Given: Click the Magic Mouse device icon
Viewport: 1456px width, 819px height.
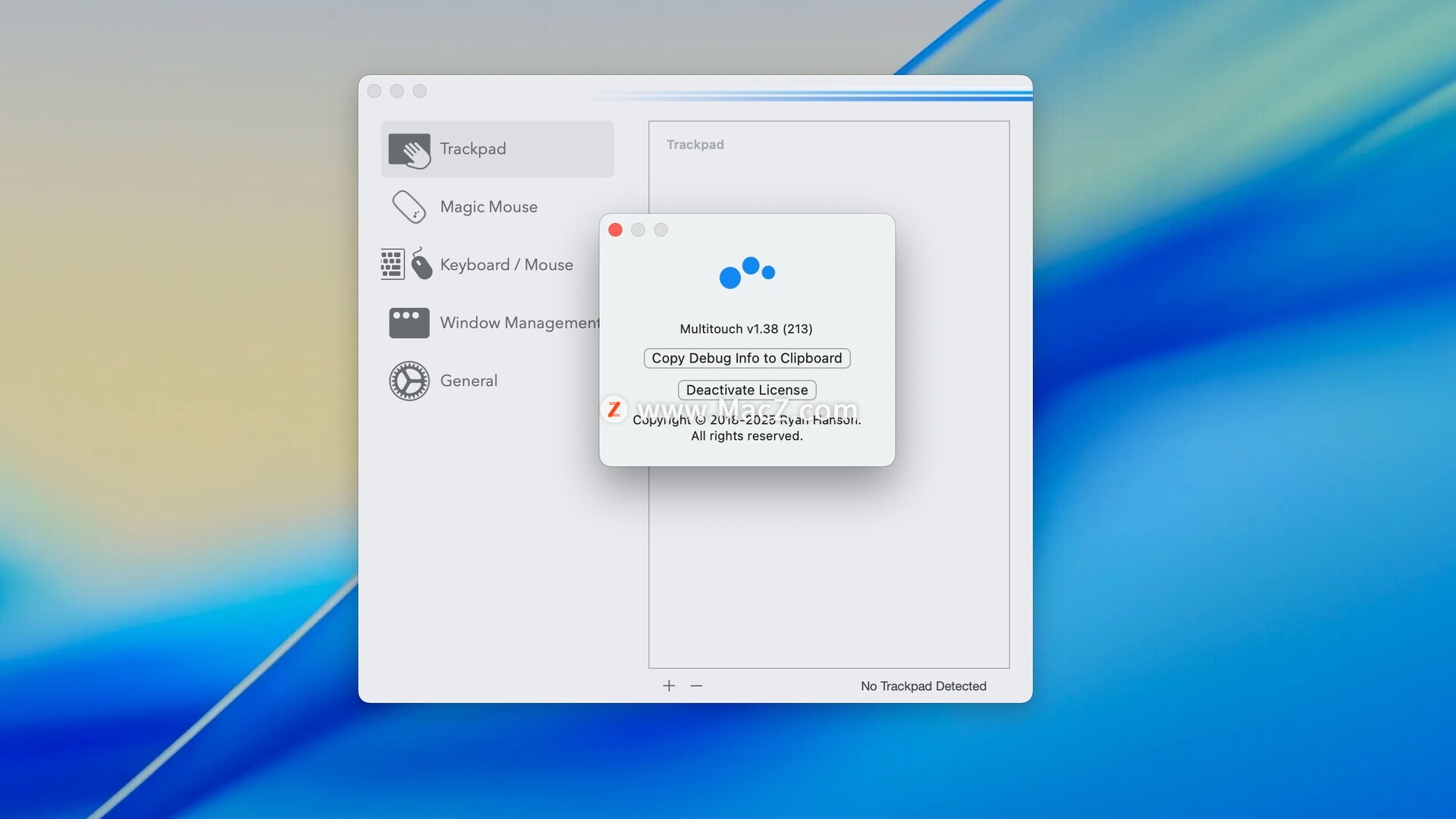Looking at the screenshot, I should pos(409,207).
